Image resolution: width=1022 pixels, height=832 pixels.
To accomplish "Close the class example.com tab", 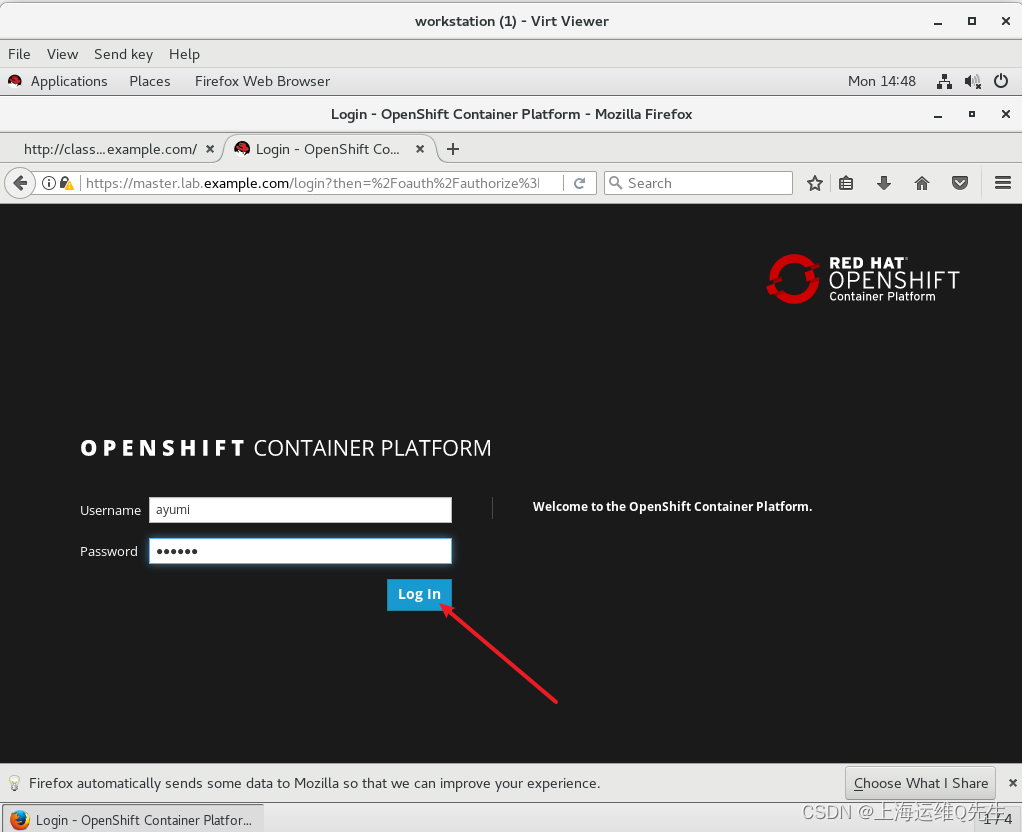I will [210, 149].
